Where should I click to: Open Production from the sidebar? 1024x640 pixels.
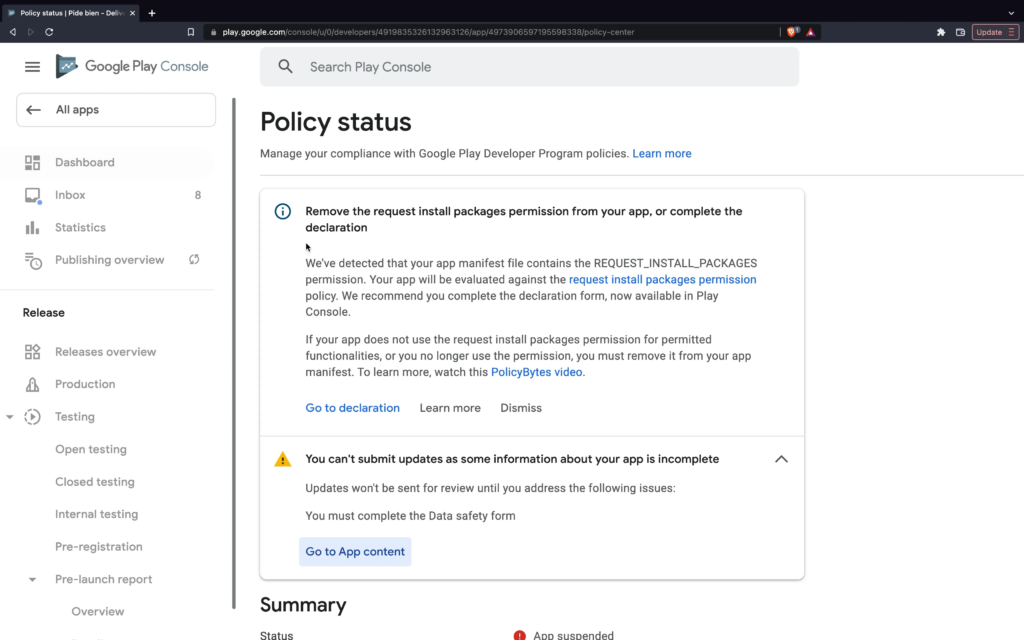(x=85, y=384)
